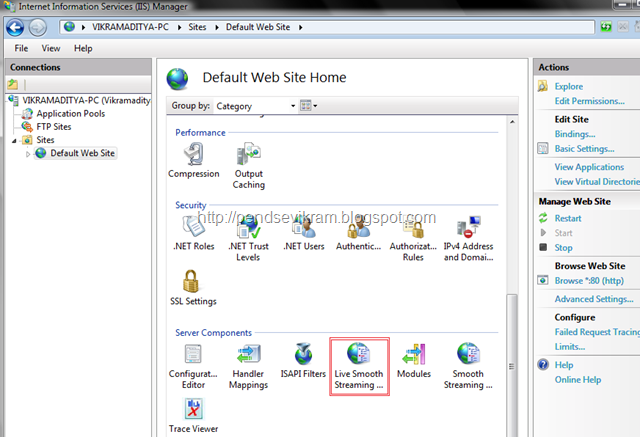
Task: Expand breadcrumb arrow after Default Web Site
Action: 300,27
